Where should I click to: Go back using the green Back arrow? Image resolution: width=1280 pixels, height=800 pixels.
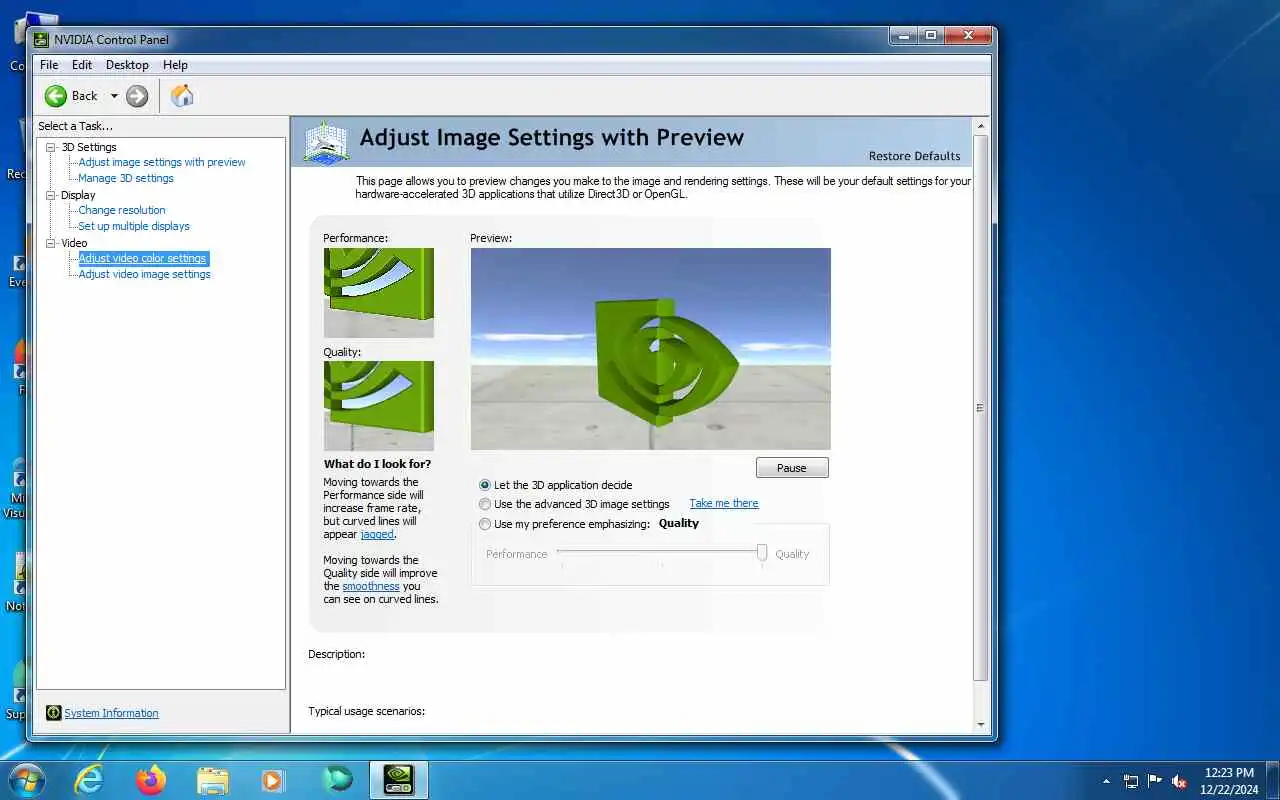click(x=56, y=96)
